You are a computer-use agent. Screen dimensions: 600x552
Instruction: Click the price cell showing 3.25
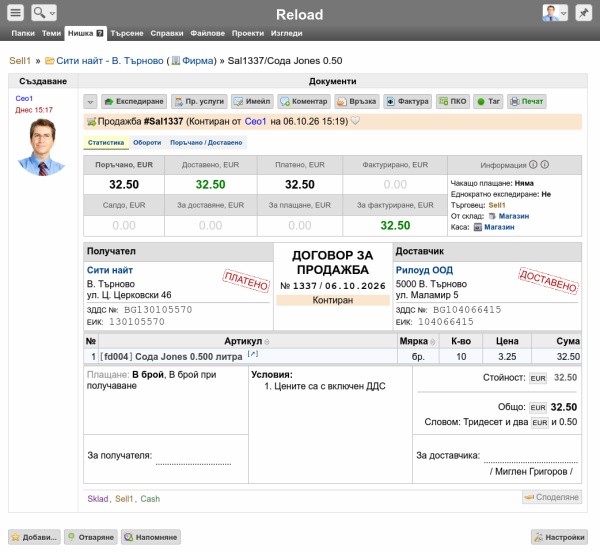click(x=507, y=357)
